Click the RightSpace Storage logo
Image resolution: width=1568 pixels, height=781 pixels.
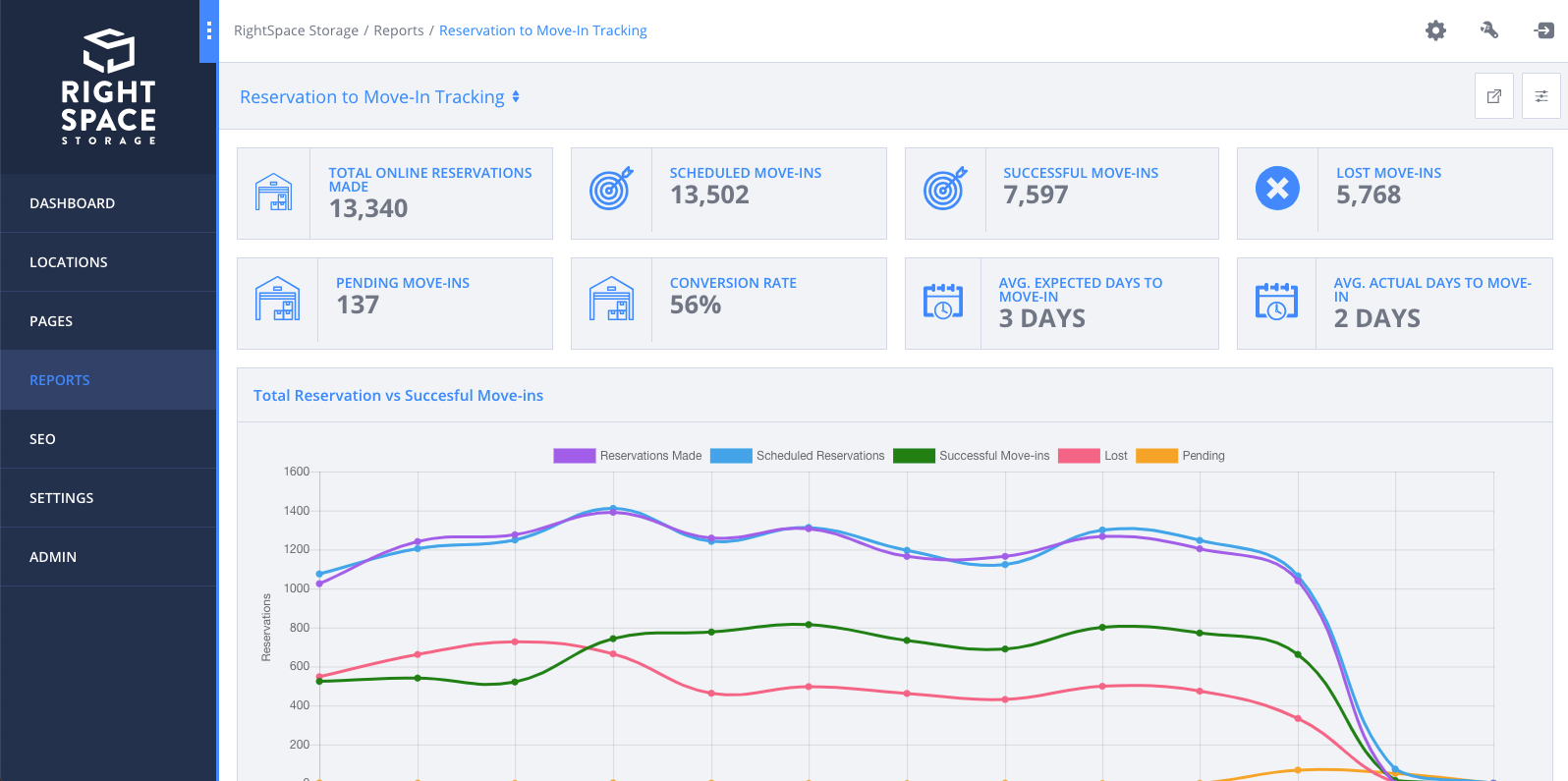(x=108, y=86)
